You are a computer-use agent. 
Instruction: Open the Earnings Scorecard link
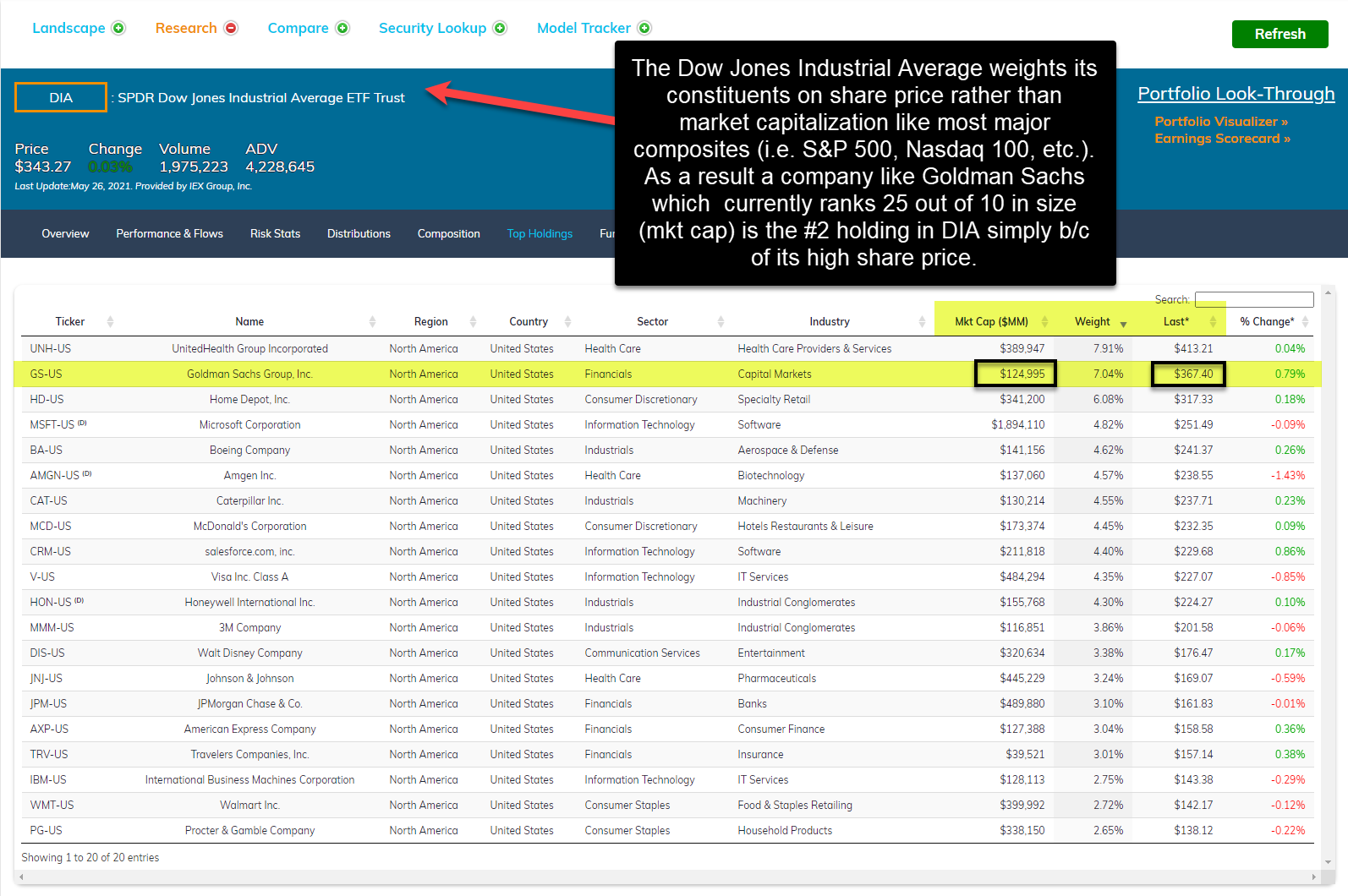point(1222,139)
